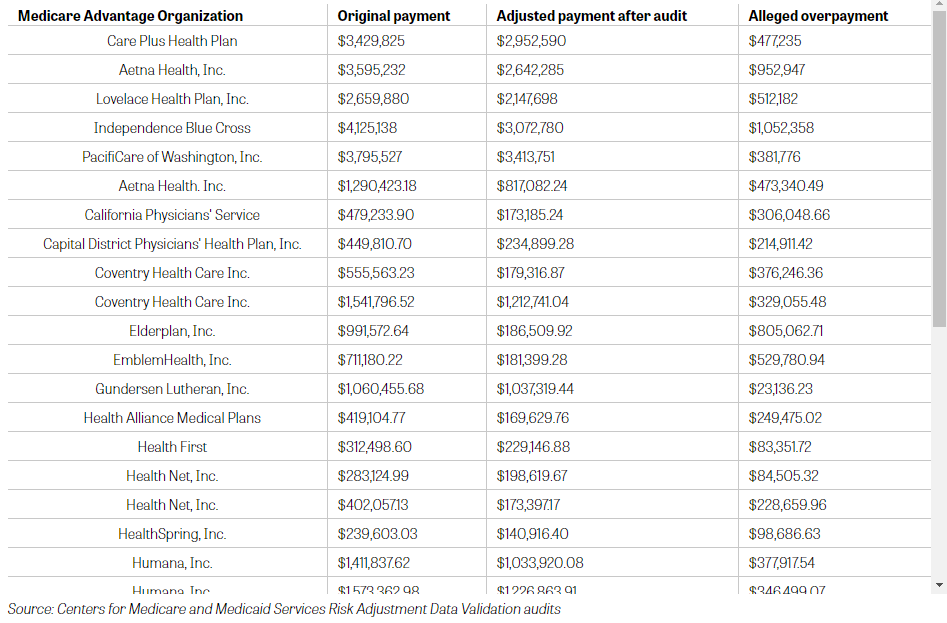Click the vertical scrollbar thumb

coord(938,170)
